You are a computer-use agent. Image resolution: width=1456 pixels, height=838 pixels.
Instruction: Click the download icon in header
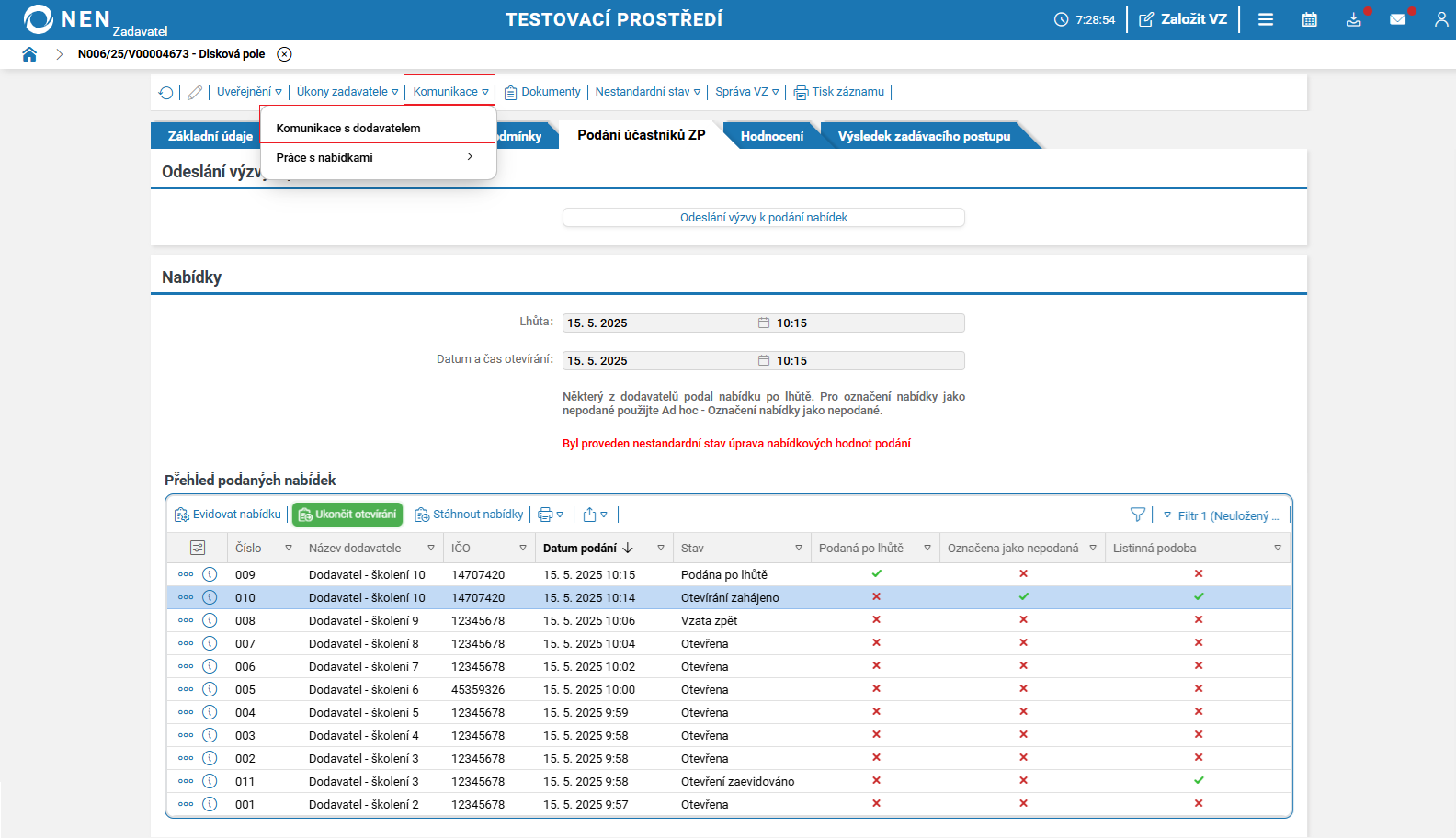click(1353, 19)
